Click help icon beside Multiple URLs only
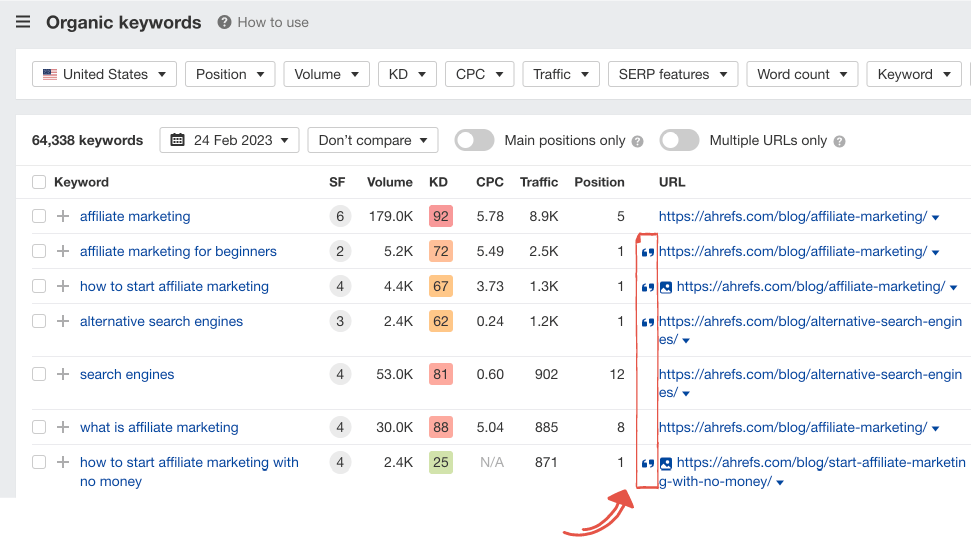This screenshot has width=972, height=537. coord(839,141)
